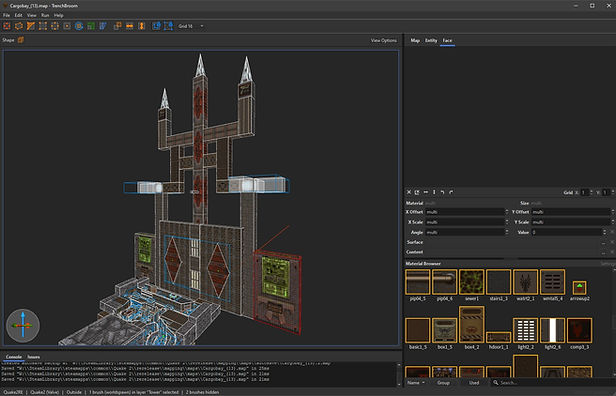616x396 pixels.
Task: Click the material browser vertical scrollbar
Action: pos(614,322)
